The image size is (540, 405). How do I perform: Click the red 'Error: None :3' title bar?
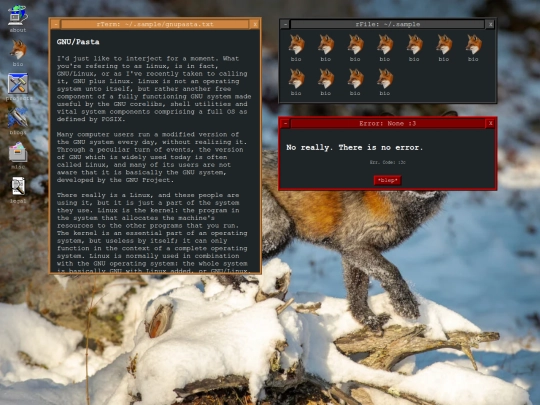pos(388,123)
